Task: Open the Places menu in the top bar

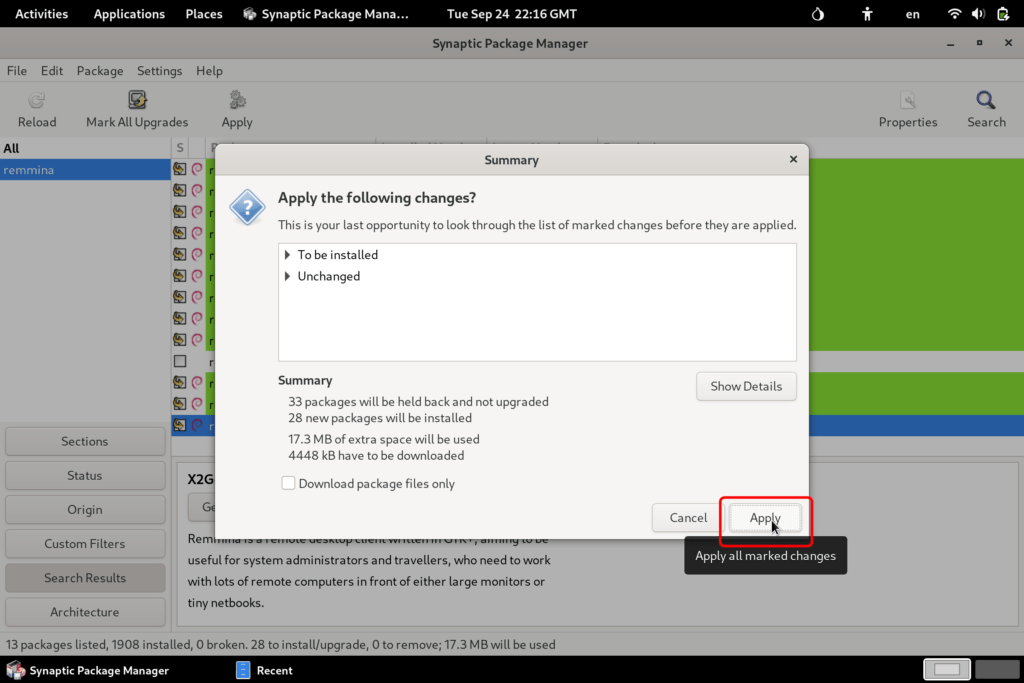Action: 204,14
